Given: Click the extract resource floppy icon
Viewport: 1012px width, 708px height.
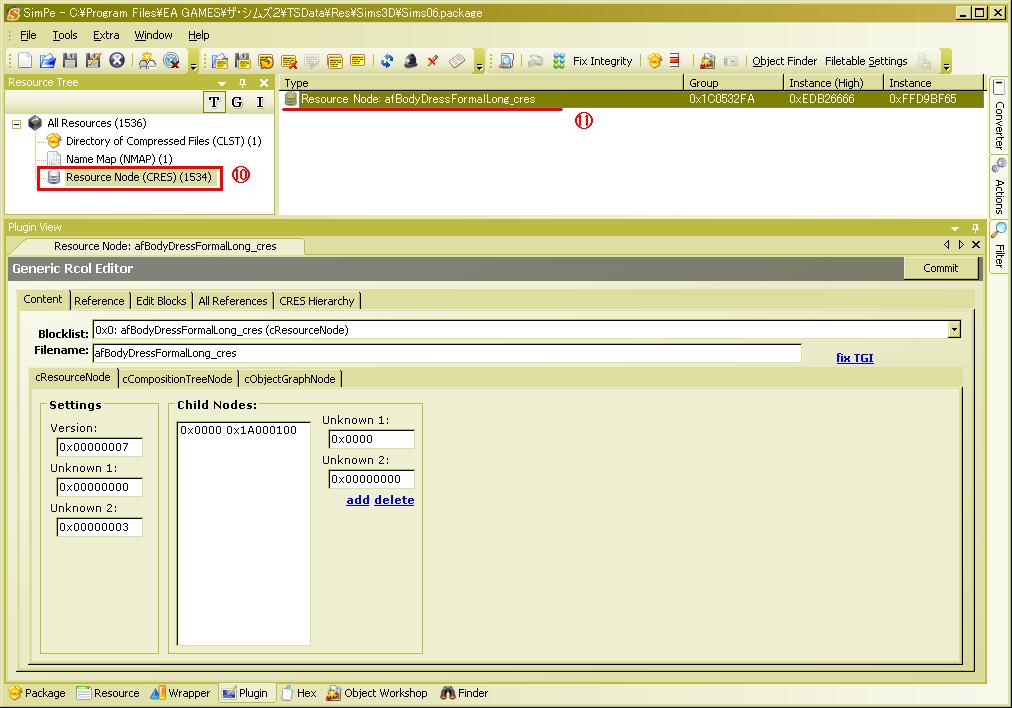Looking at the screenshot, I should coord(243,61).
